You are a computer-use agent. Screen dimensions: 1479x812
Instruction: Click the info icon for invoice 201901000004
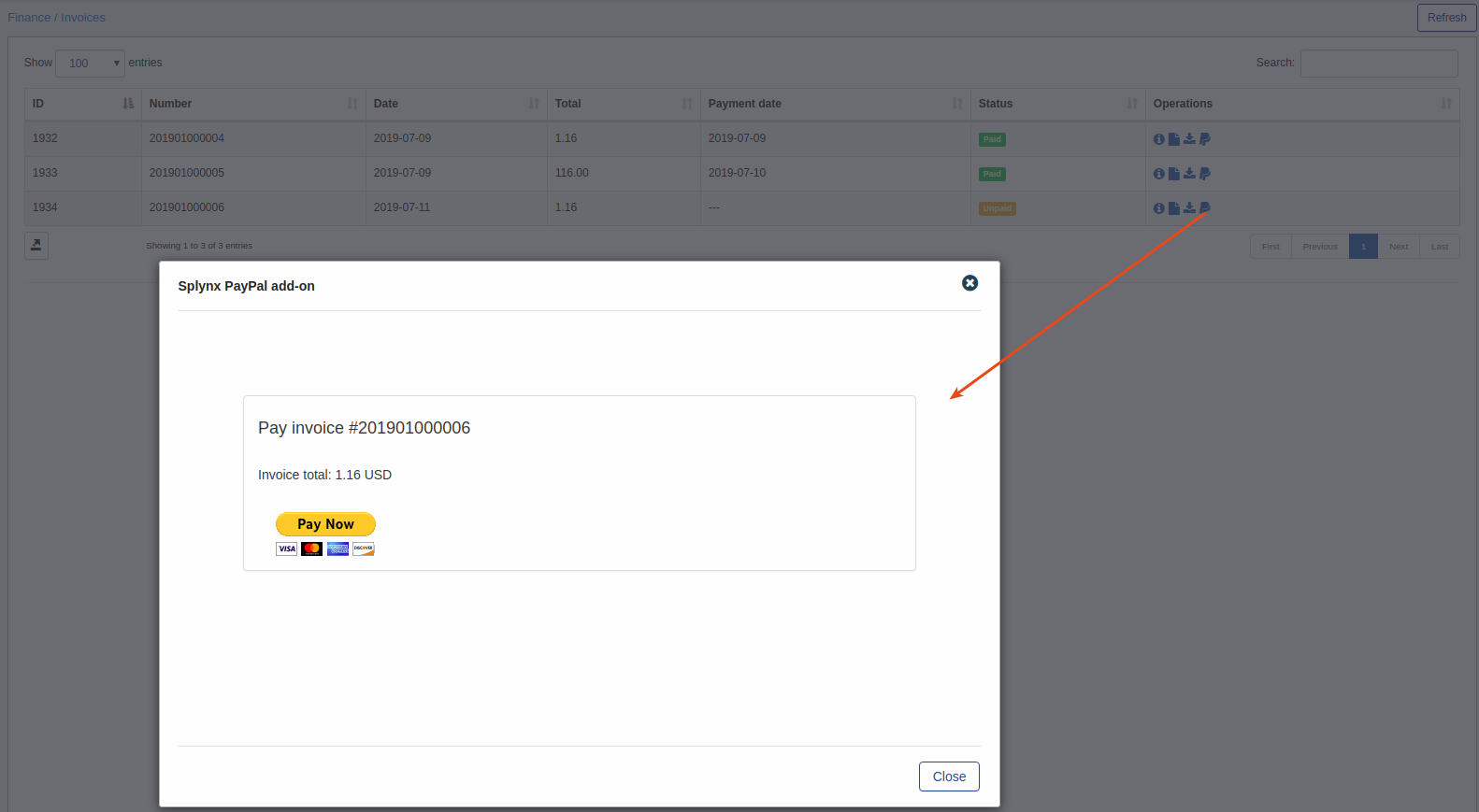(1159, 139)
